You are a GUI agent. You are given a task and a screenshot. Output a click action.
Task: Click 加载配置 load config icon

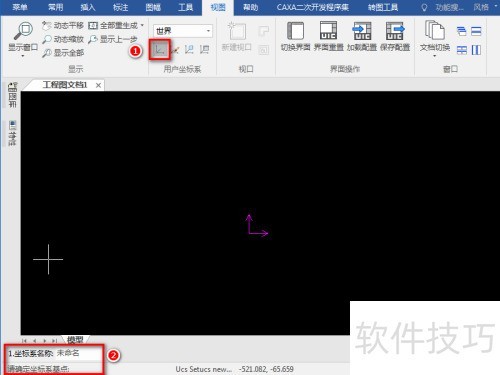[362, 31]
